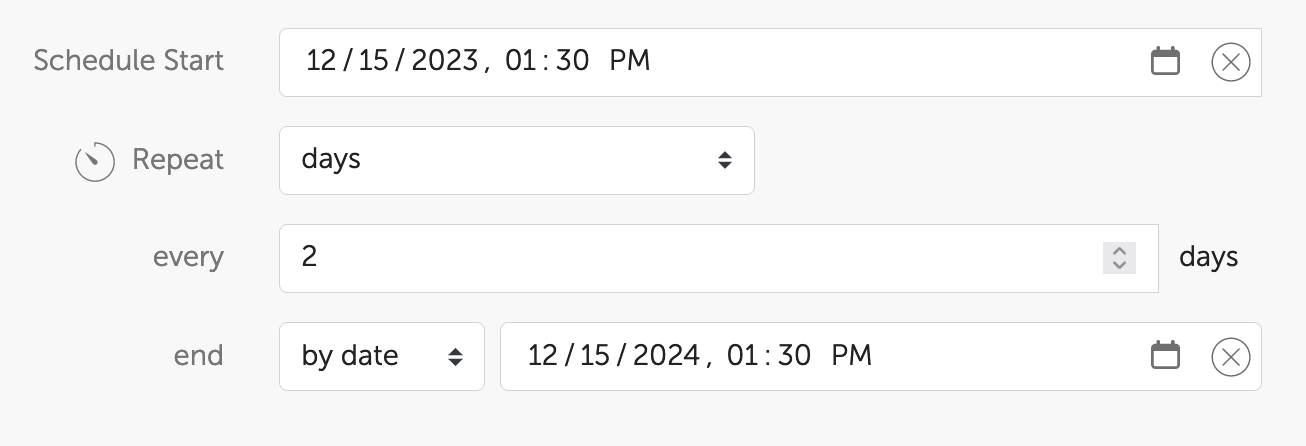Screen dimensions: 1306x446
Task: Select minutes in Schedule Start time
Action: click(572, 62)
